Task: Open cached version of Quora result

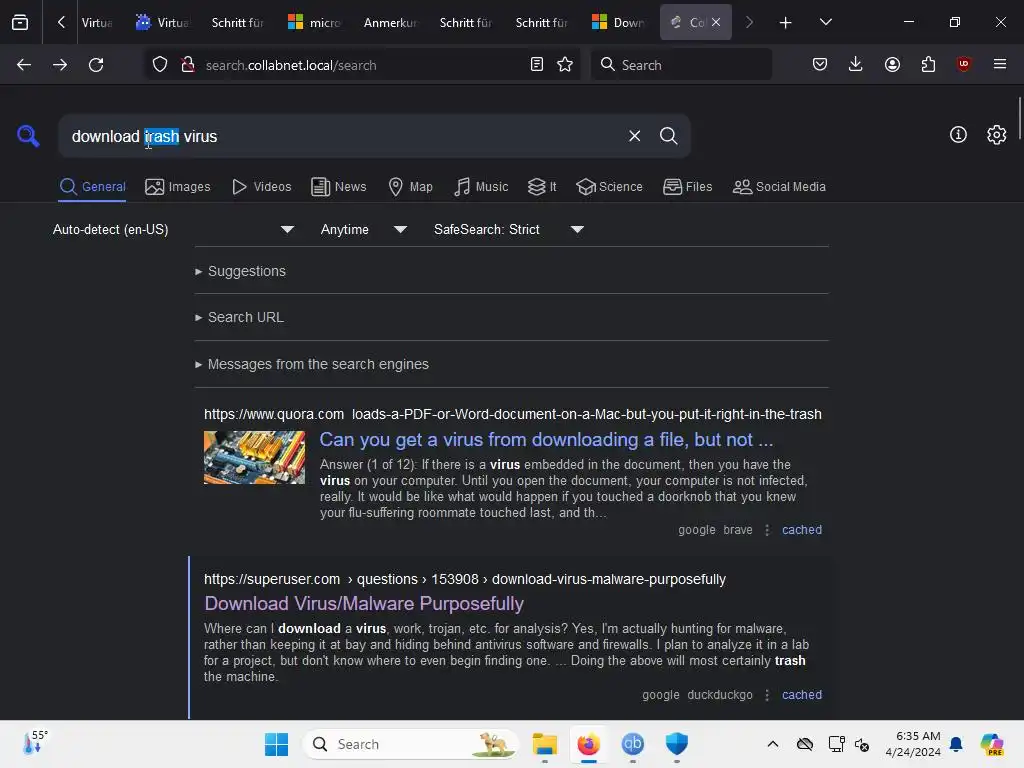Action: [x=802, y=530]
